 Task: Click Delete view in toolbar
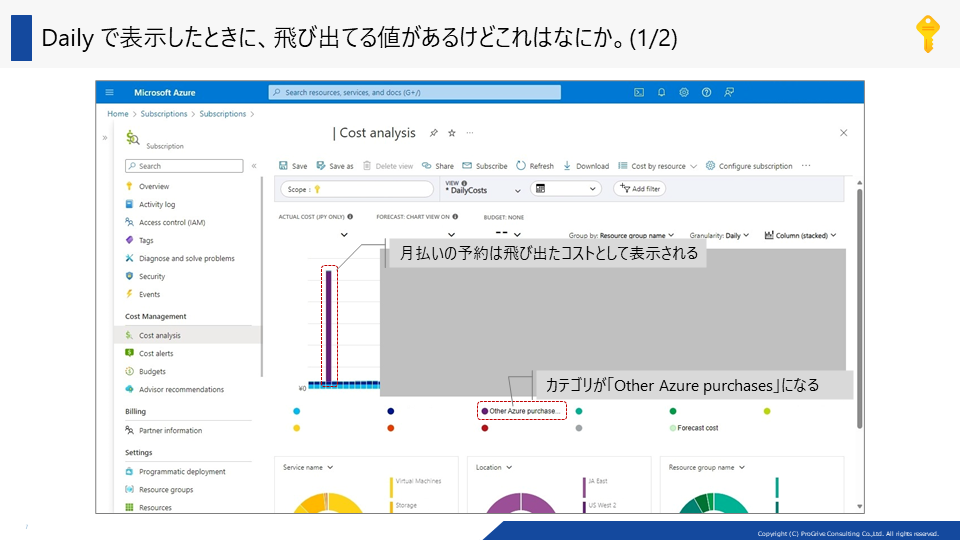point(388,166)
